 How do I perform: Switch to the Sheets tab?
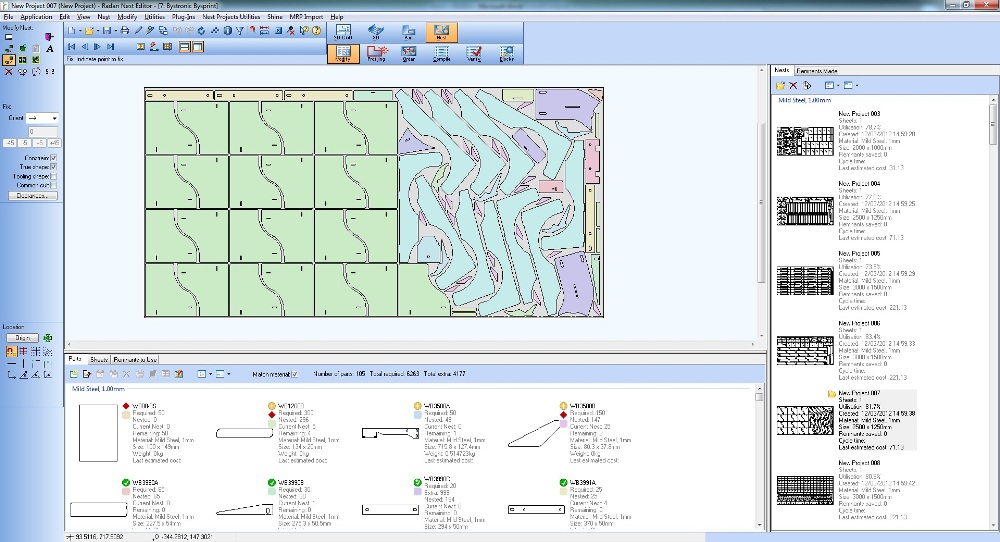[x=99, y=359]
